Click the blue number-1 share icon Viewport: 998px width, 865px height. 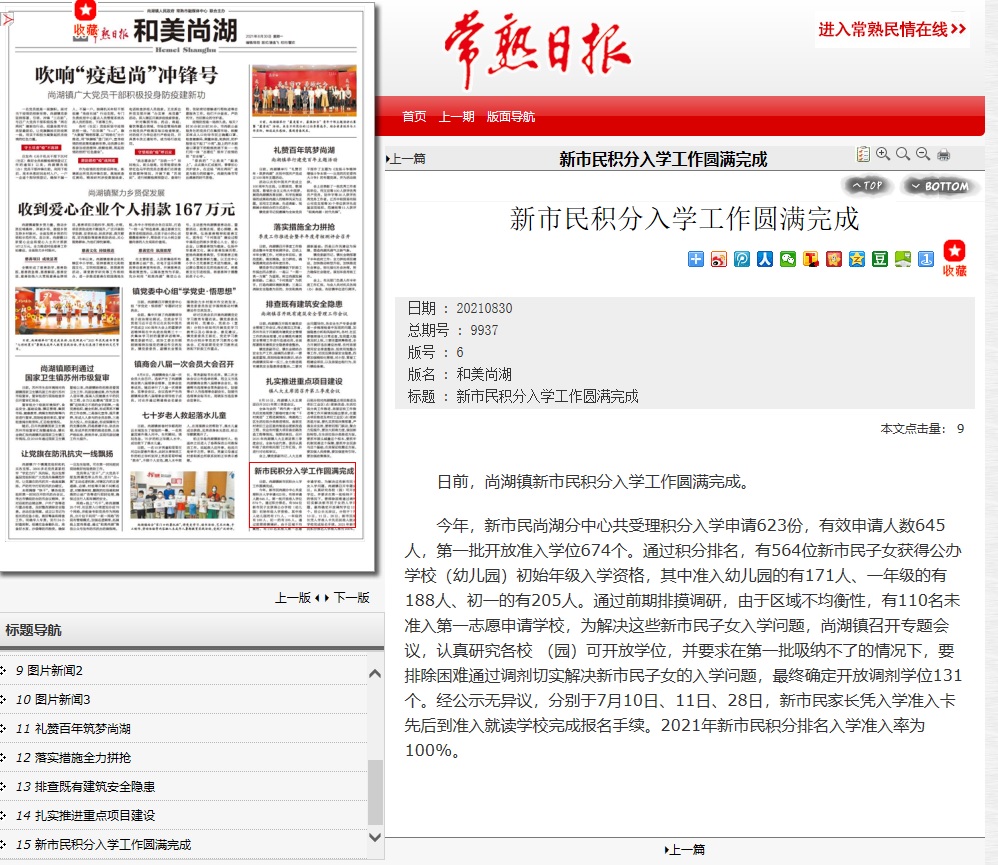[926, 259]
